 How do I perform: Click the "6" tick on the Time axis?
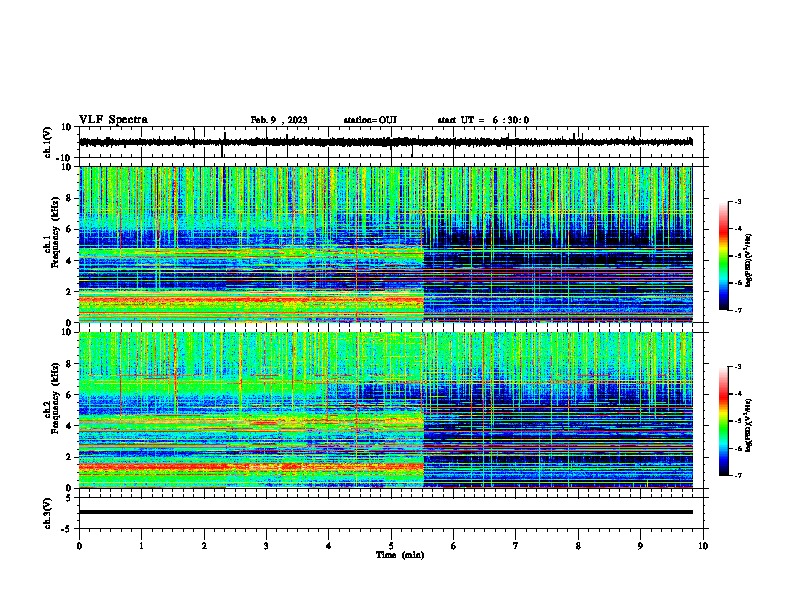click(x=453, y=546)
